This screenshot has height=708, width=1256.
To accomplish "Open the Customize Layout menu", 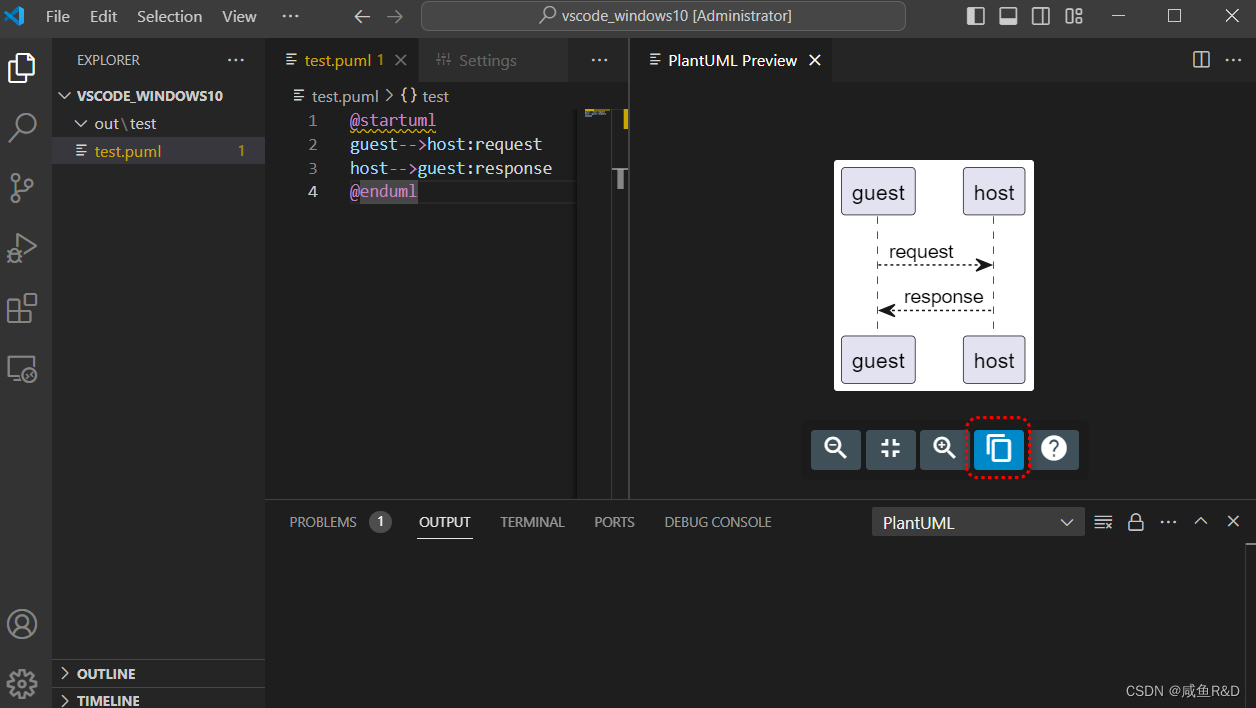I will (1072, 15).
